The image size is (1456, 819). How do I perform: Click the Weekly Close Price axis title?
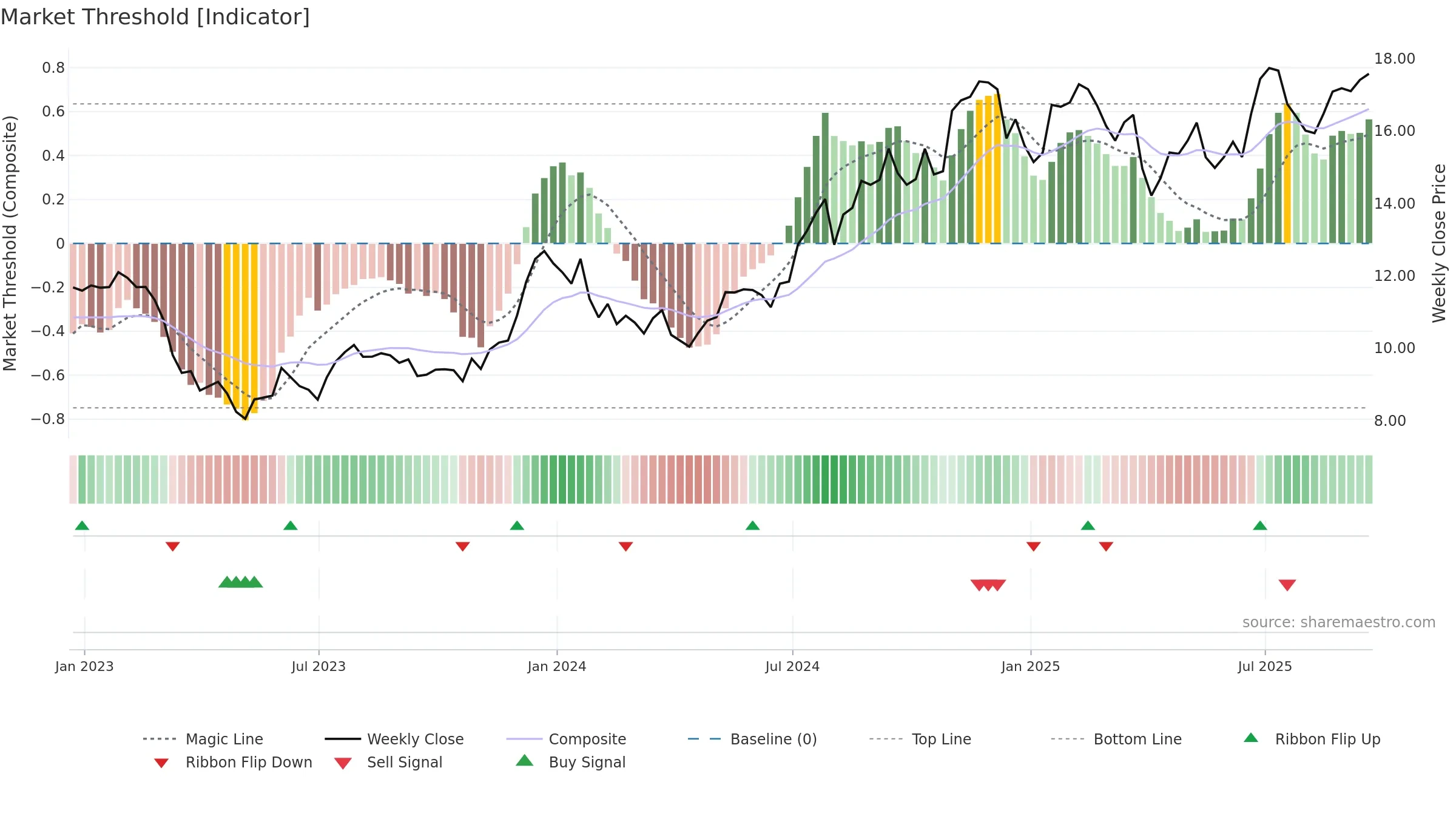click(1439, 243)
